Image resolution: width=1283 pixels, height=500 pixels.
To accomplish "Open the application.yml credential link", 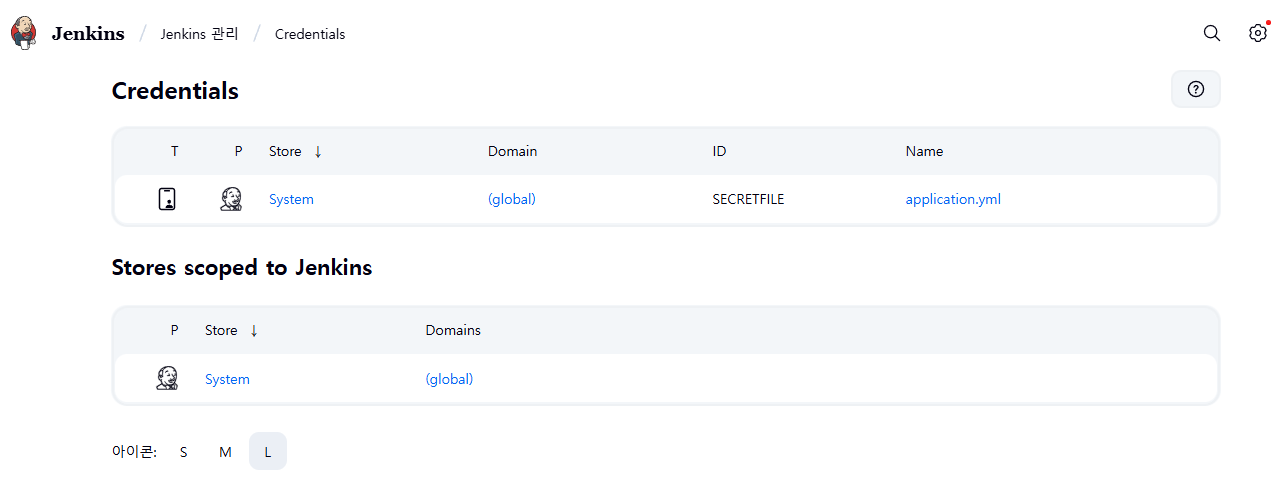I will pyautogui.click(x=953, y=199).
